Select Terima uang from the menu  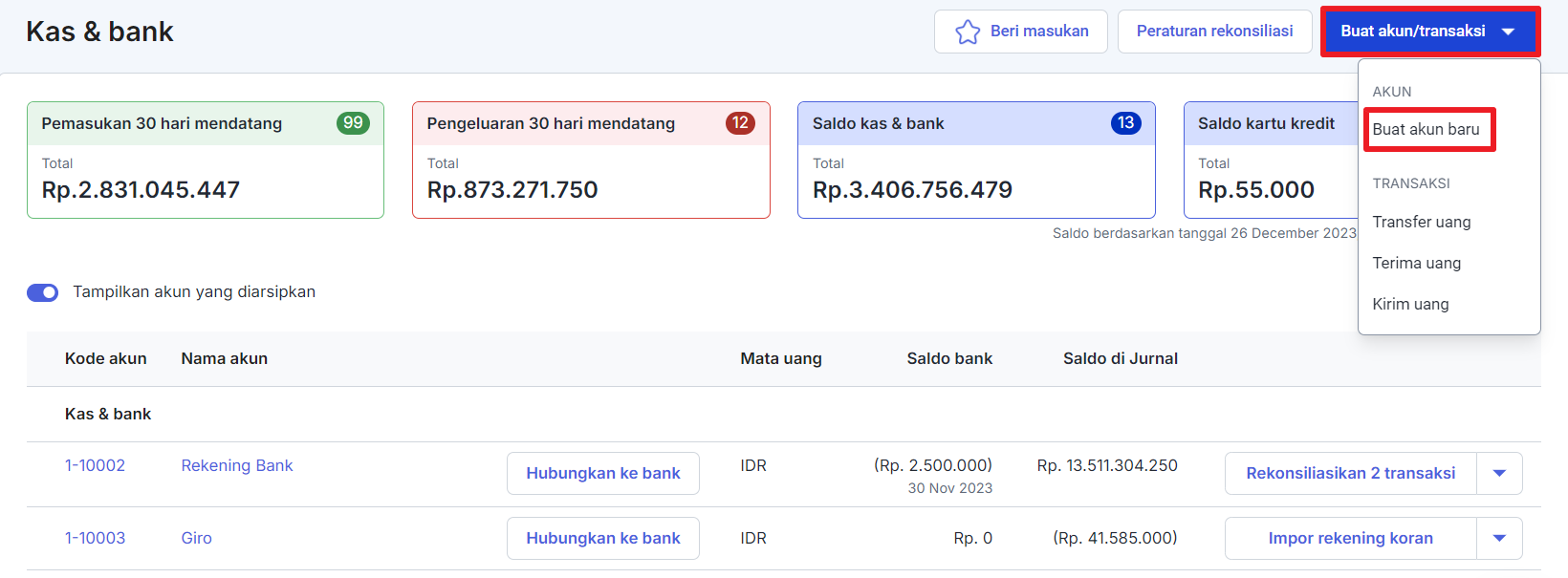pos(1416,263)
